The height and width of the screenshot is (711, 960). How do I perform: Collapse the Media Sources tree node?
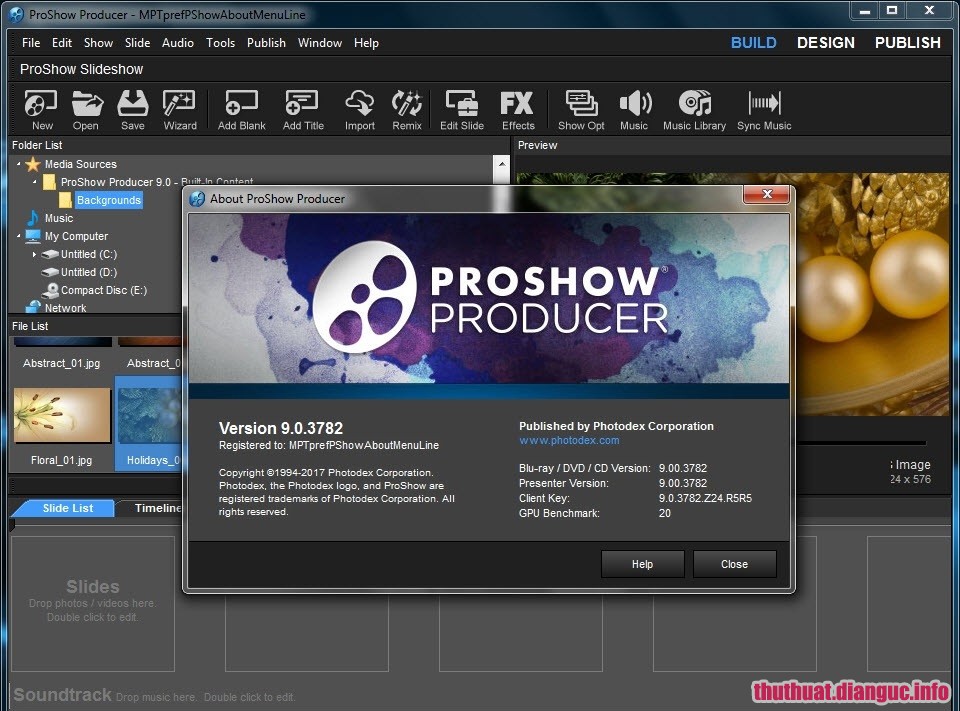(x=18, y=164)
